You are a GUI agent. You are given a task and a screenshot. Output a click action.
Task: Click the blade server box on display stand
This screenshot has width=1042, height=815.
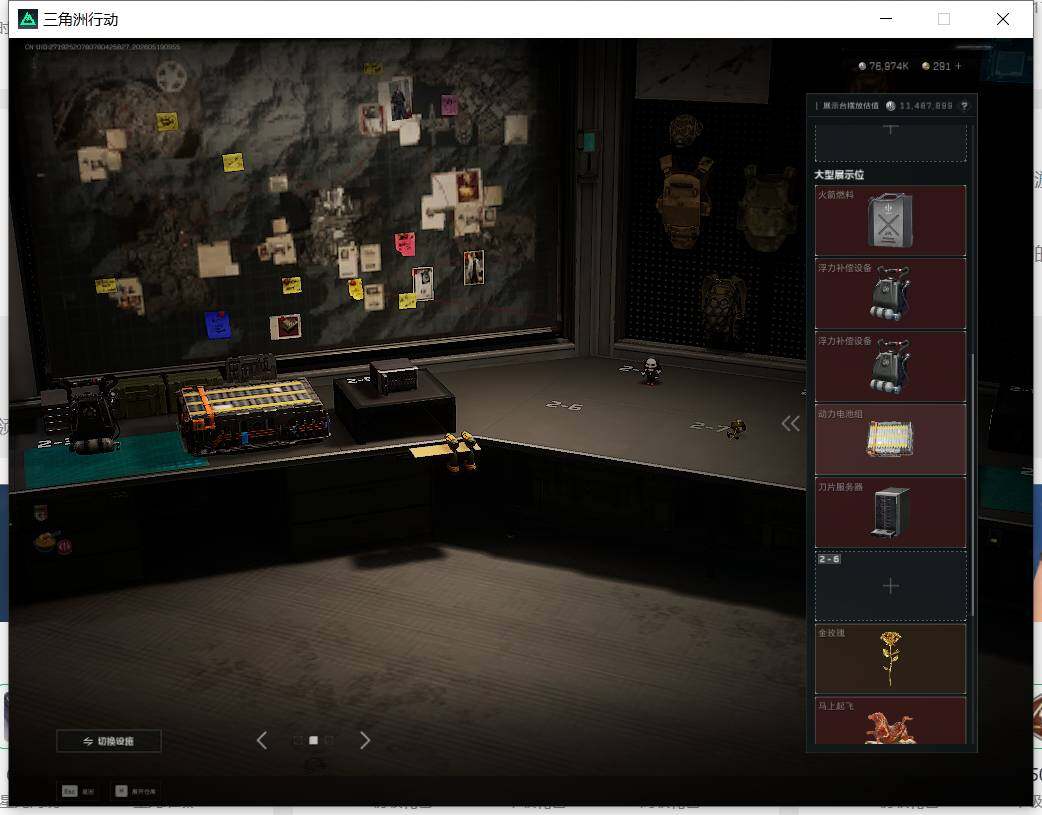(x=394, y=378)
